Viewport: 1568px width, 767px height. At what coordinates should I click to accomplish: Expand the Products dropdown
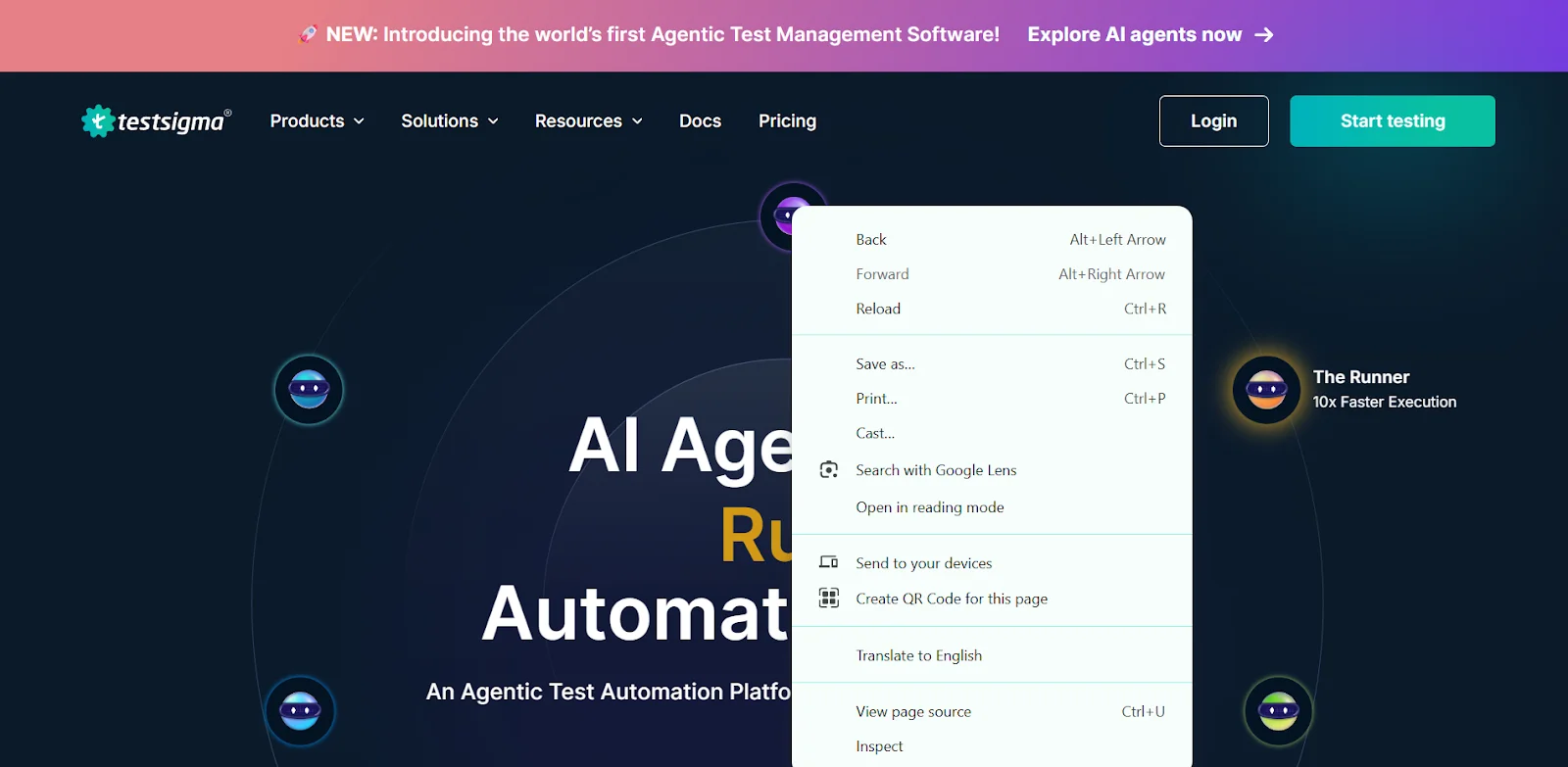coord(317,120)
